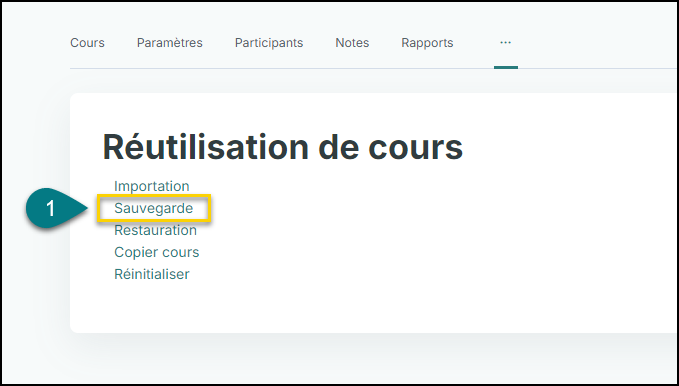Click the Importation link
Image resolution: width=679 pixels, height=386 pixels.
[x=152, y=186]
